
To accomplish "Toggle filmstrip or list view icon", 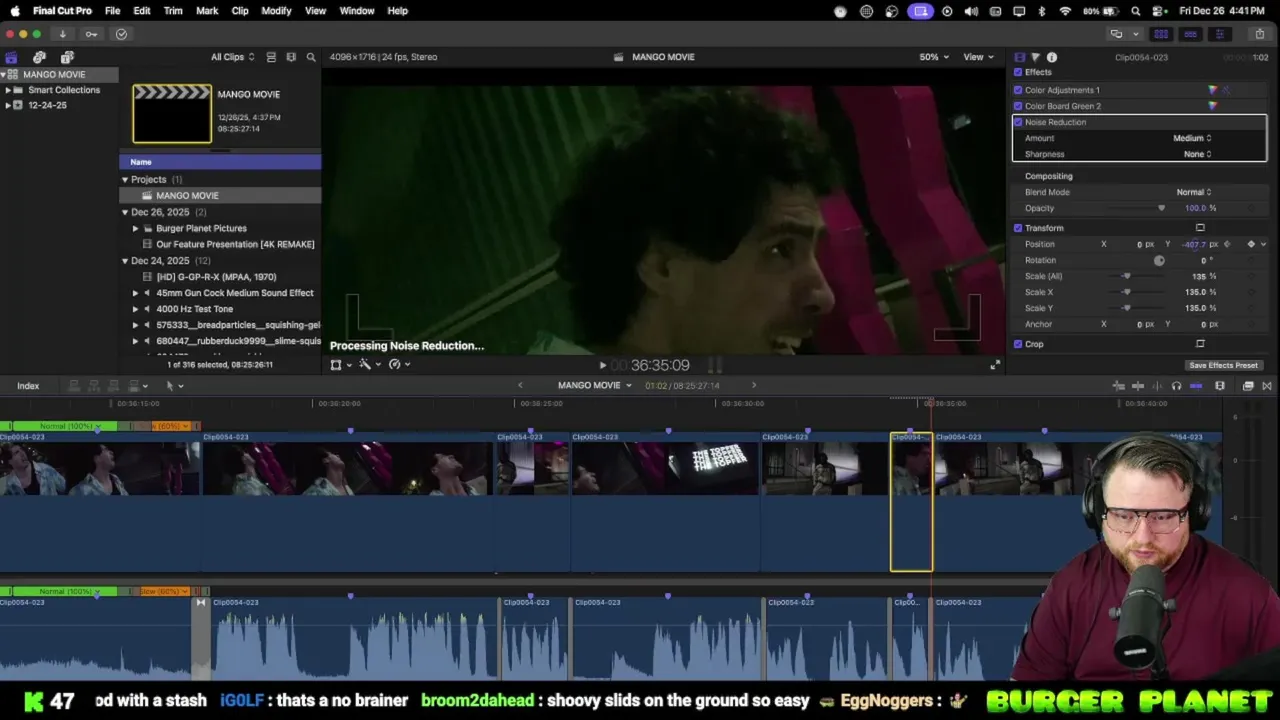I will (x=291, y=57).
